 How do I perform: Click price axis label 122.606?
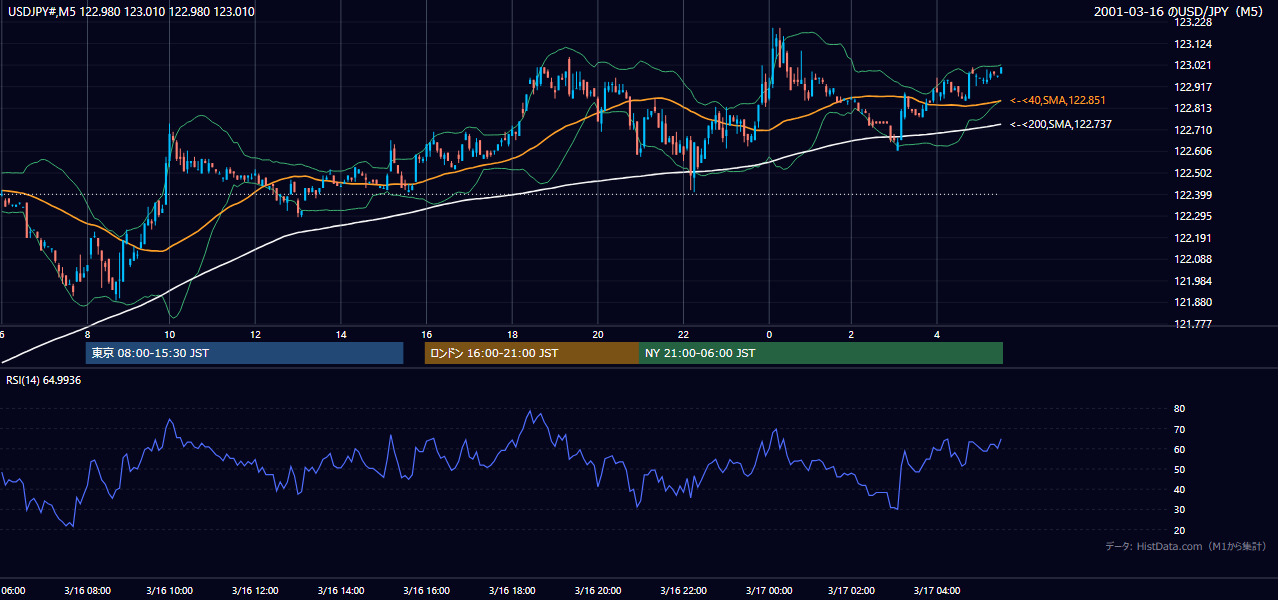coord(1193,151)
